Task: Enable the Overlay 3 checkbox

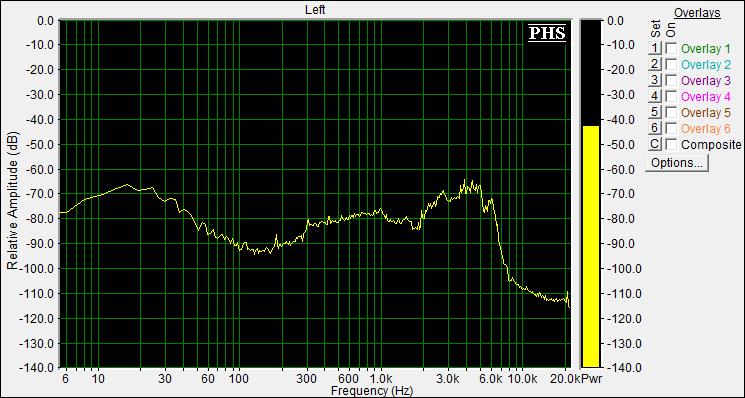Action: [671, 81]
